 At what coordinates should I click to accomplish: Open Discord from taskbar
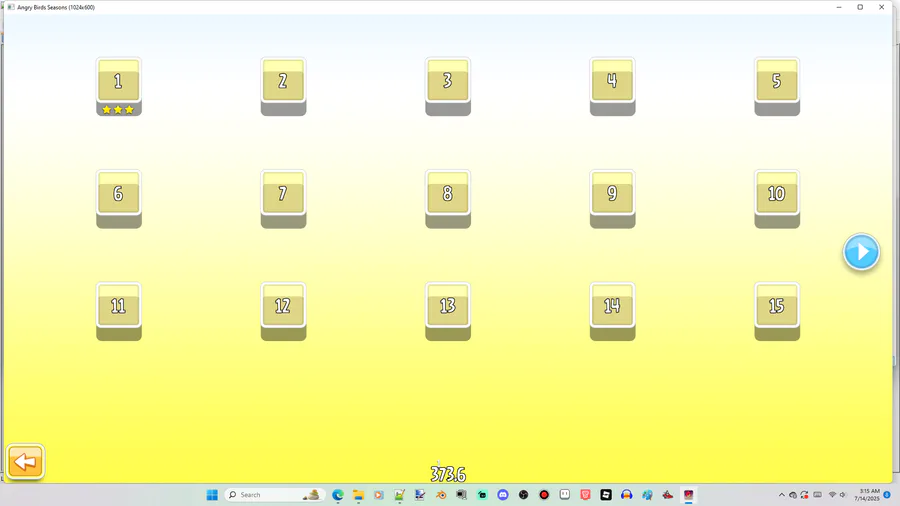pos(503,495)
